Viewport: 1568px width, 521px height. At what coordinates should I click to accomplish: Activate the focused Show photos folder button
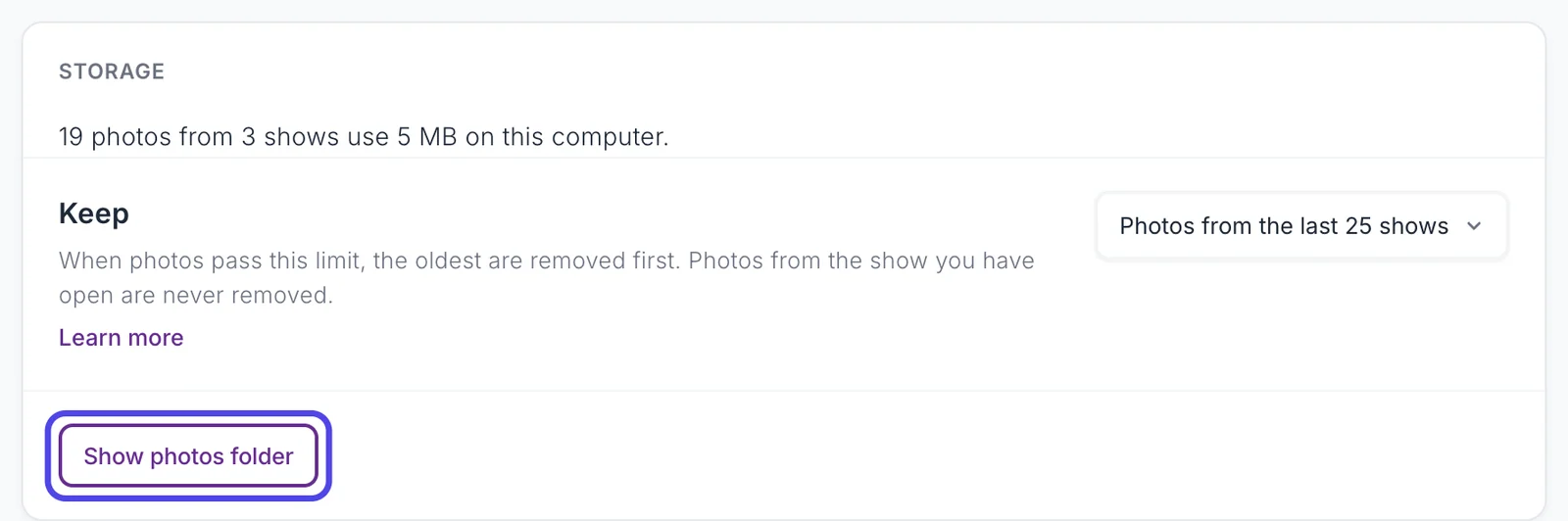click(x=188, y=455)
